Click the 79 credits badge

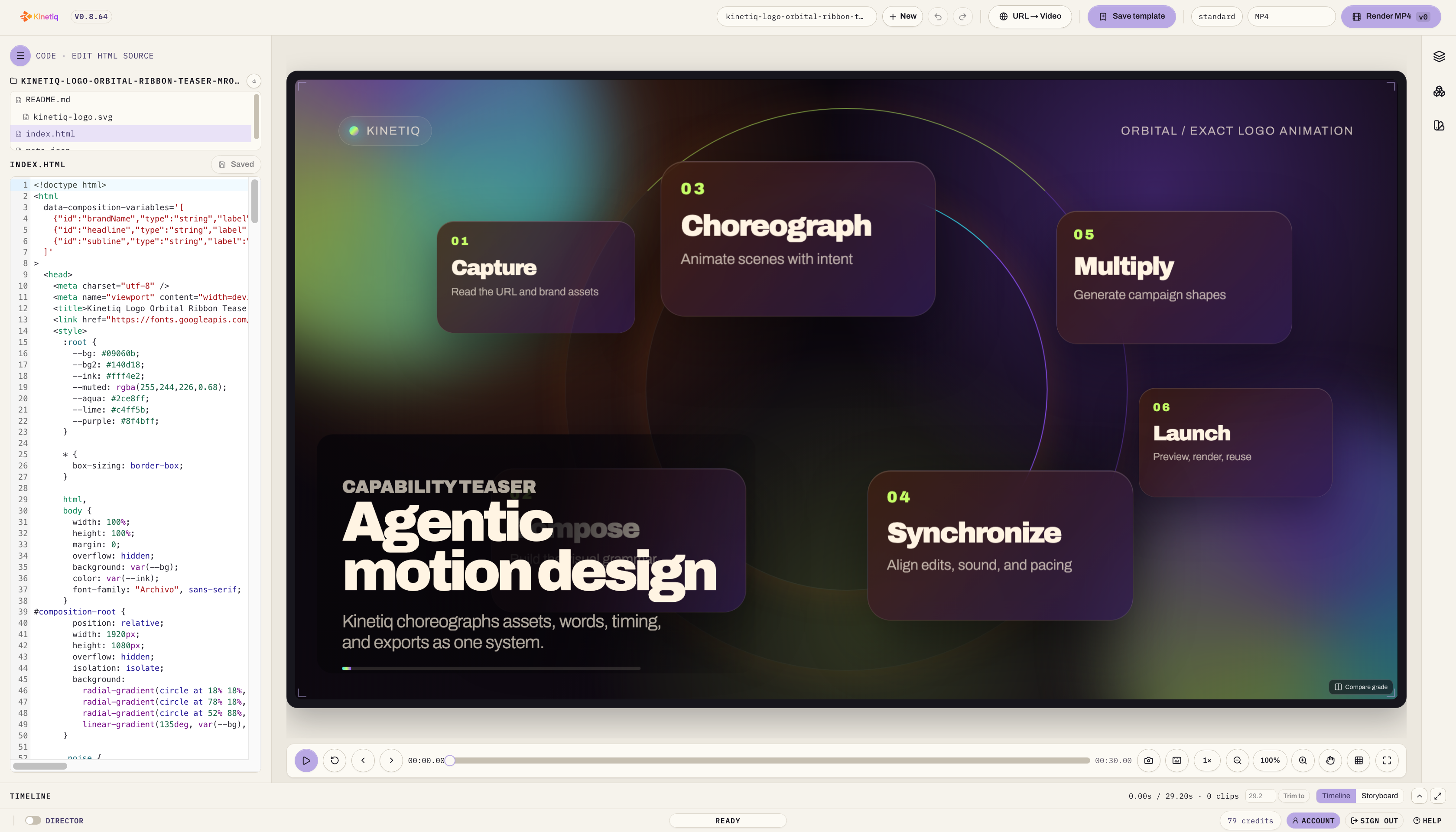(1250, 821)
